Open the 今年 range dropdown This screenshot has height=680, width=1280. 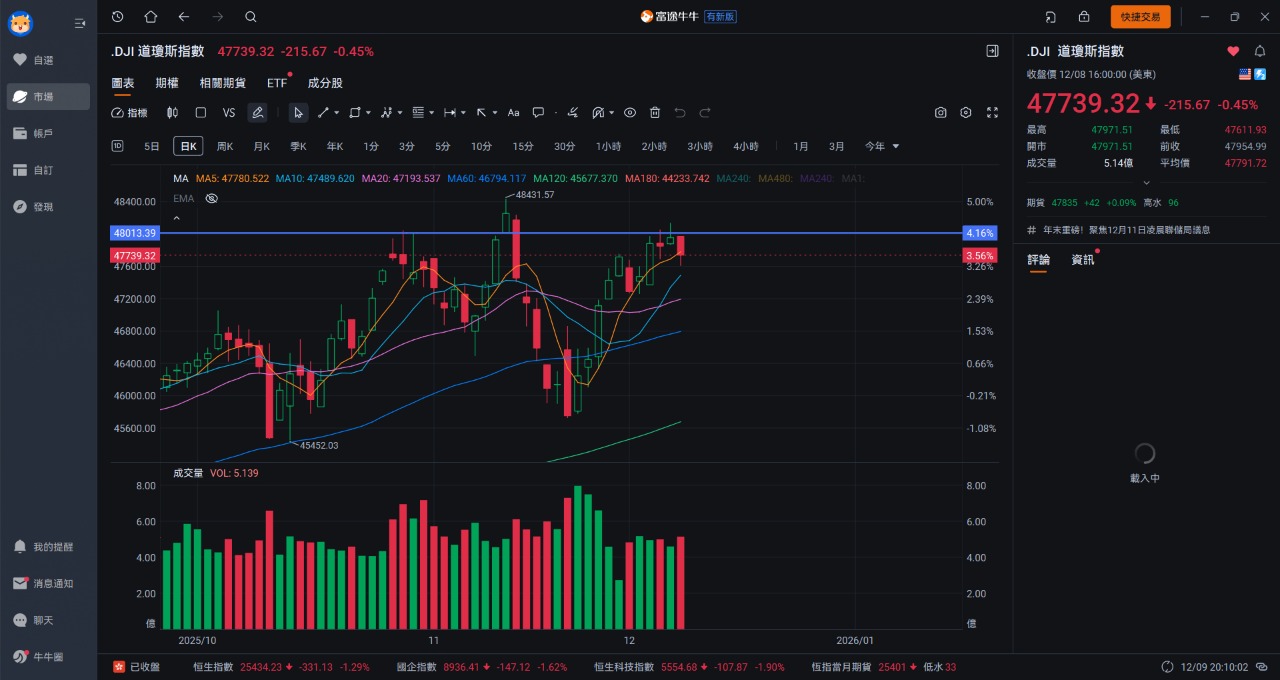point(882,146)
